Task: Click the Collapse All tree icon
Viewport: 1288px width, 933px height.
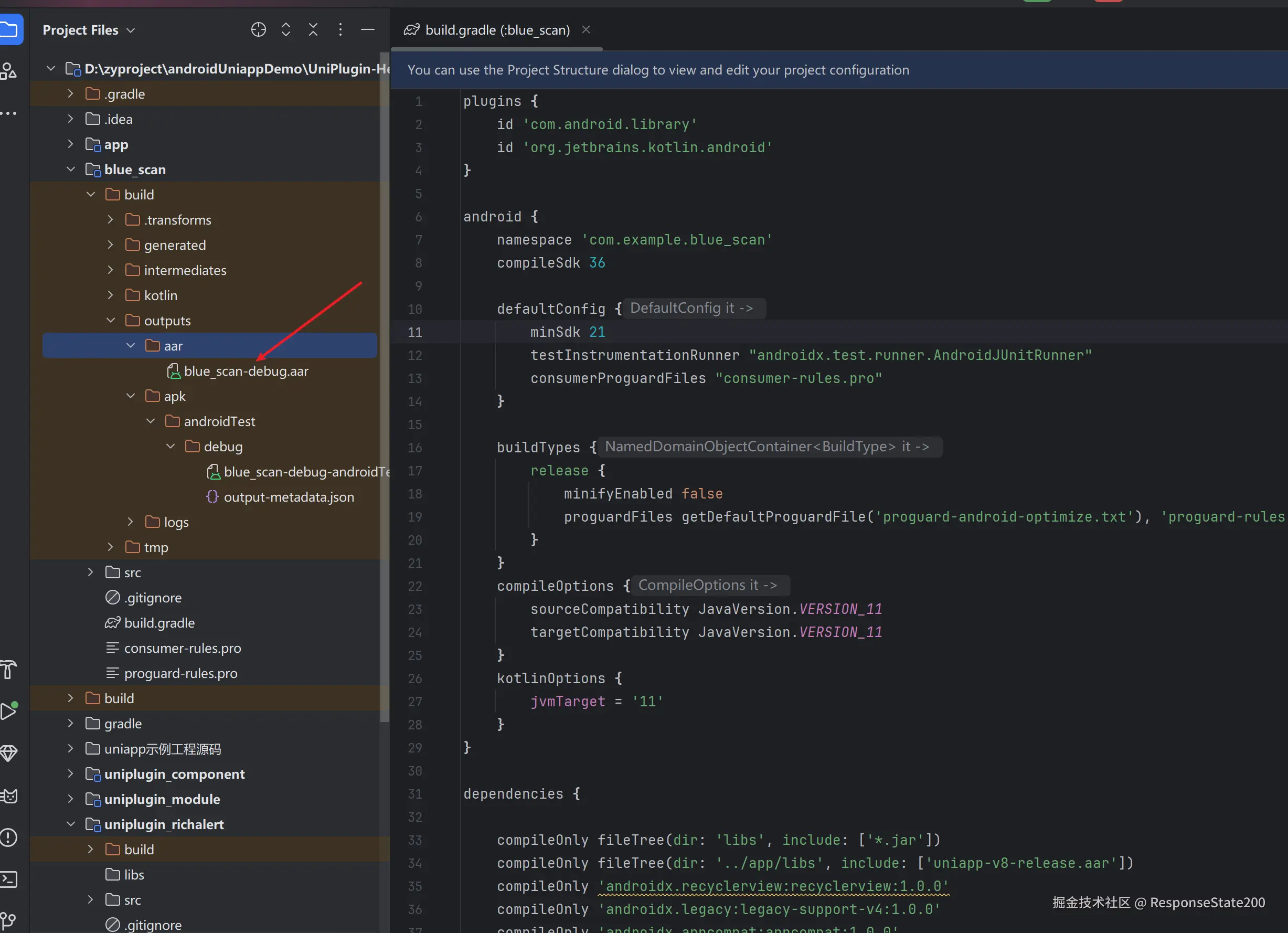Action: pos(313,29)
